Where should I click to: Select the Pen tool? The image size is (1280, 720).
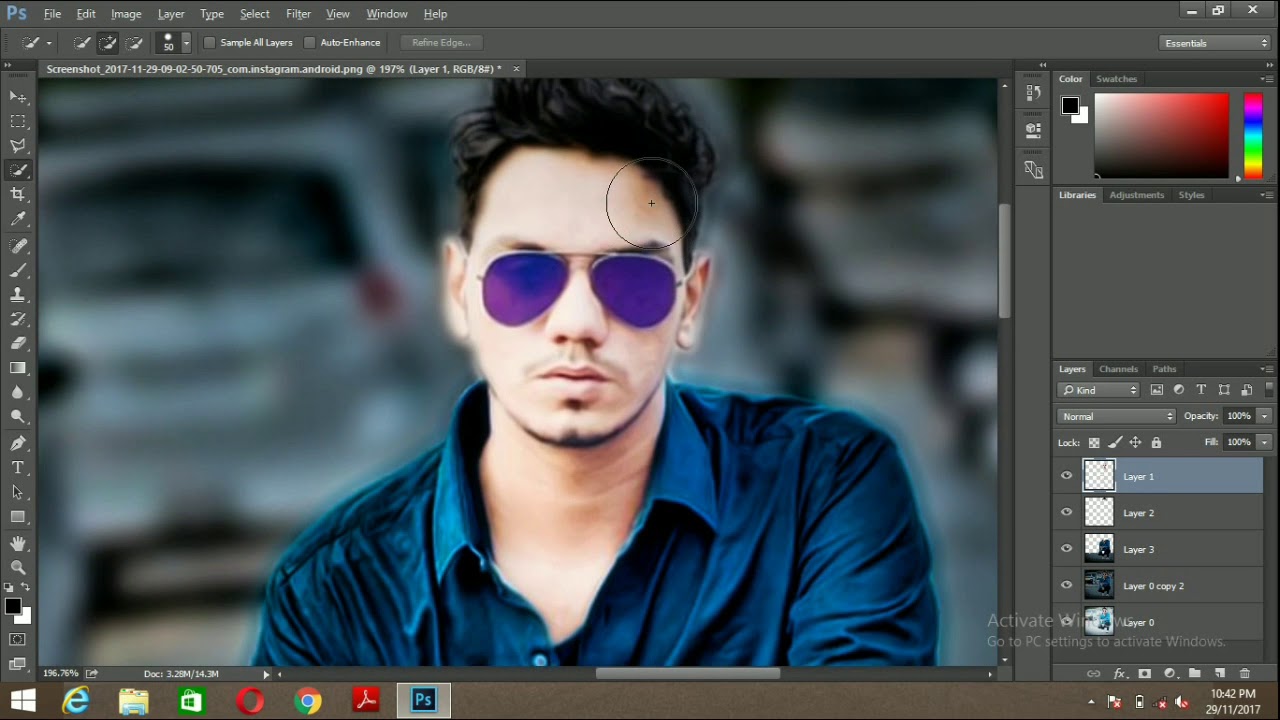tap(18, 443)
